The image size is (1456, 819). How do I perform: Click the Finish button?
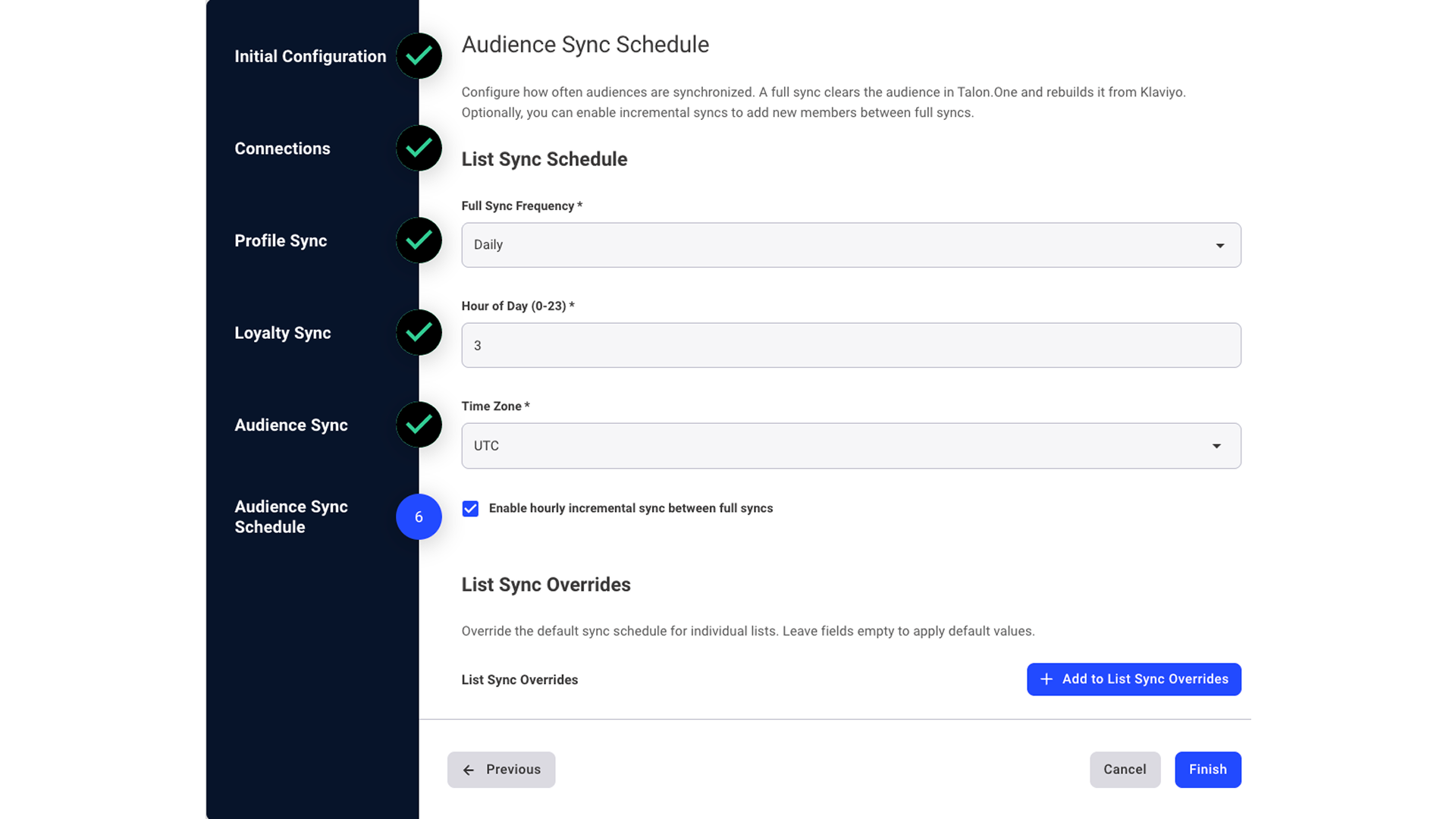1208,770
